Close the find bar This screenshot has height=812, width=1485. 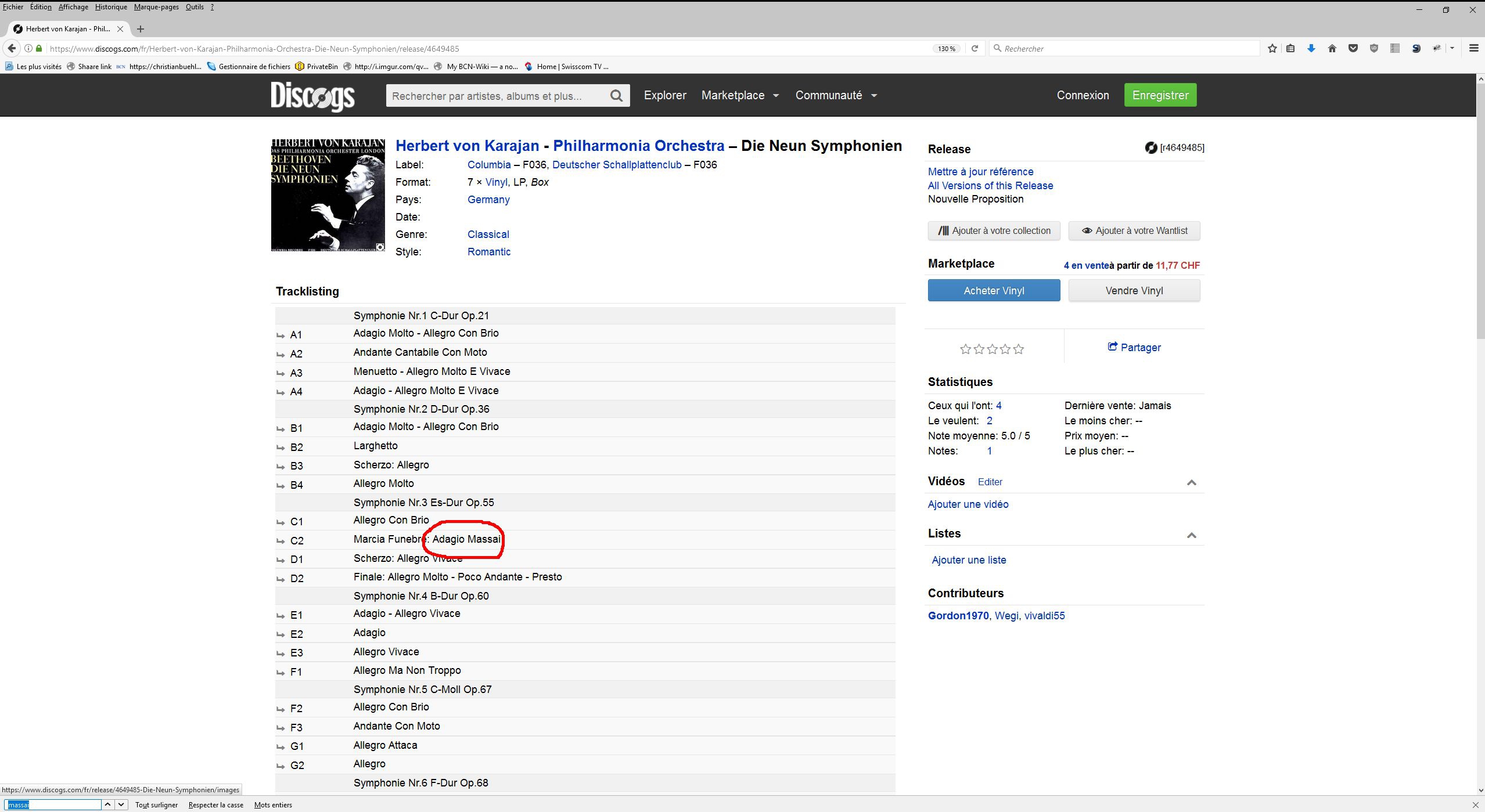pos(1475,804)
